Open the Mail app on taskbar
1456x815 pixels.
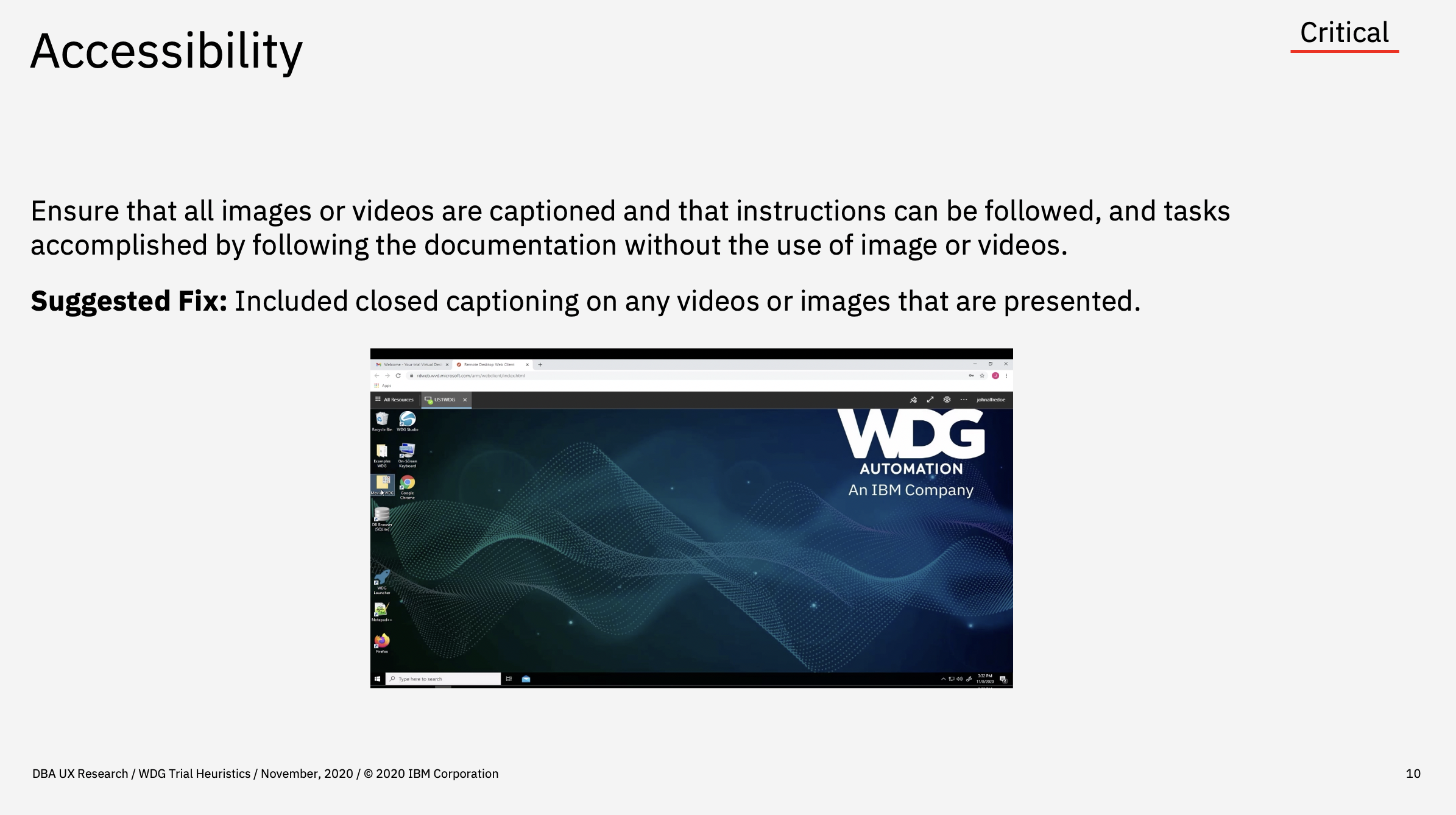[526, 679]
